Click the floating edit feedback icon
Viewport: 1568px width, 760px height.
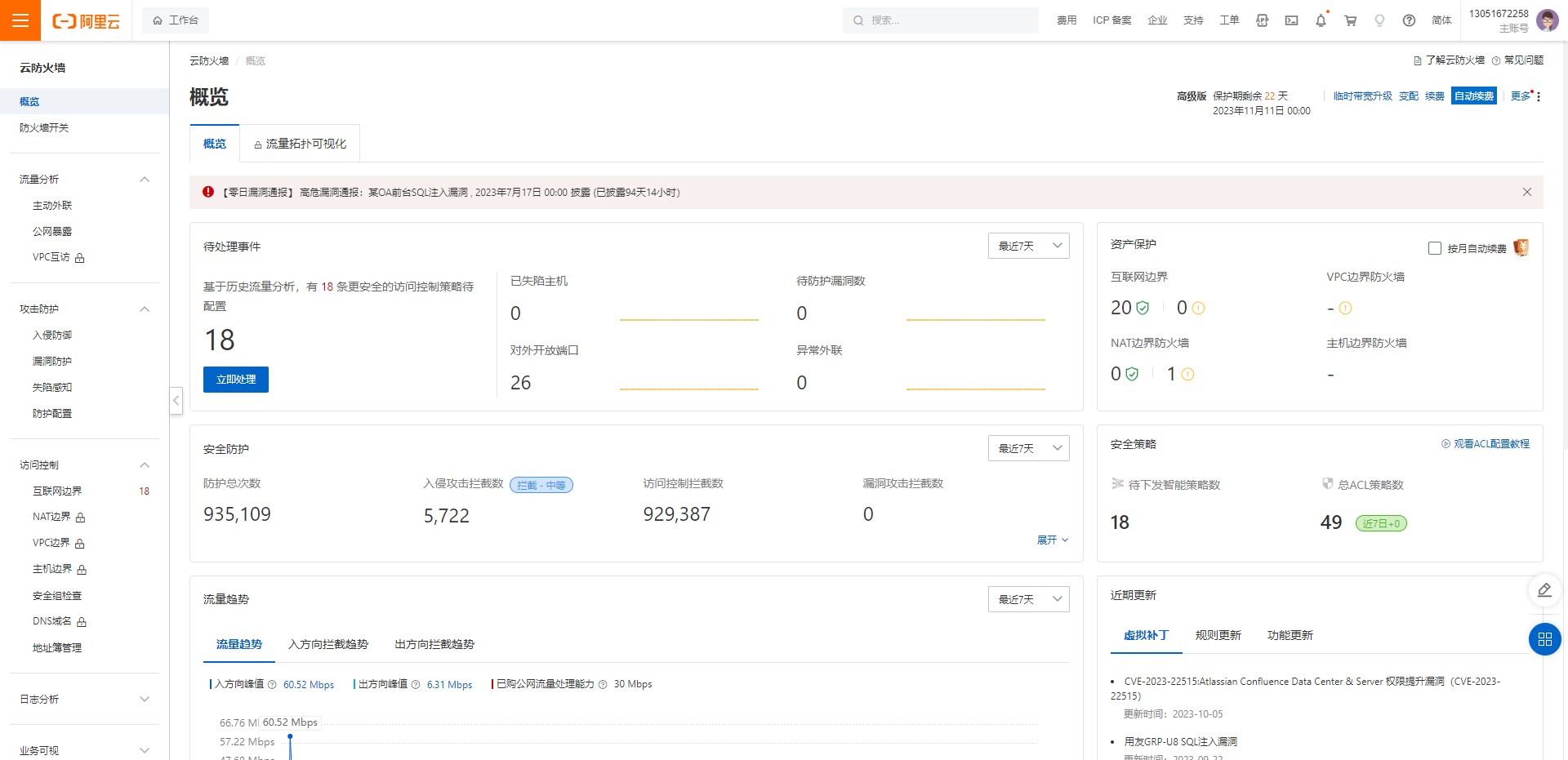[x=1544, y=590]
